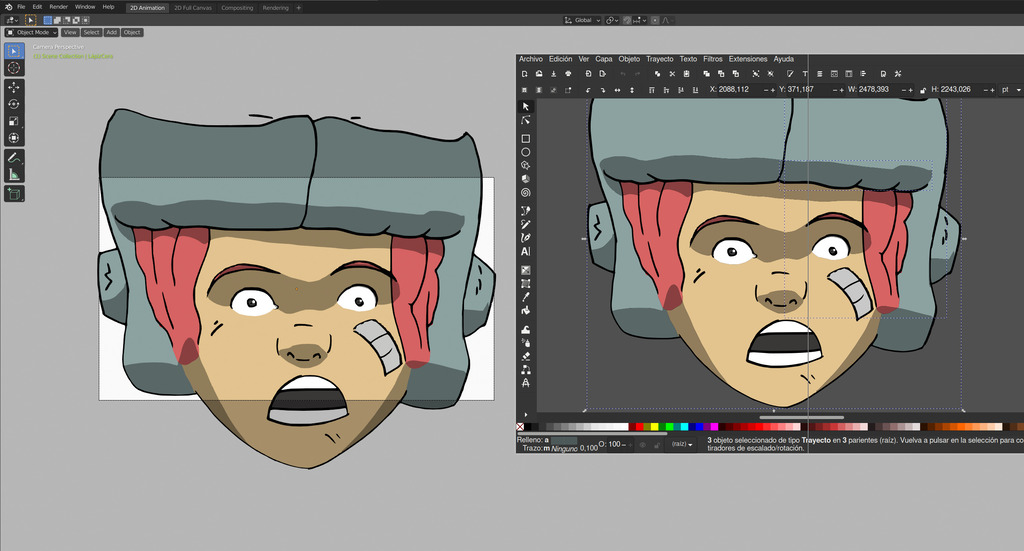Open Blender's File menu
The height and width of the screenshot is (551, 1024).
tap(21, 7)
